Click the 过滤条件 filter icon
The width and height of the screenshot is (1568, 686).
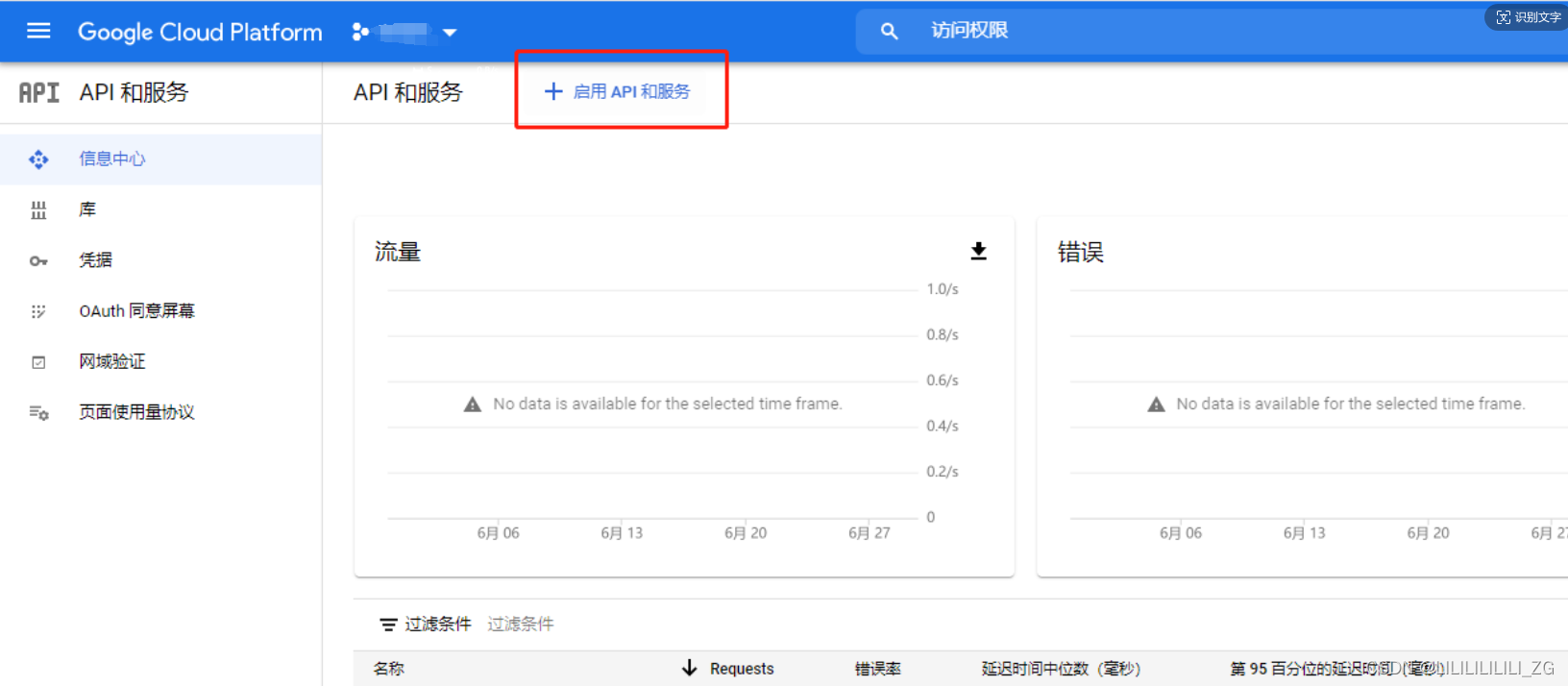click(388, 625)
